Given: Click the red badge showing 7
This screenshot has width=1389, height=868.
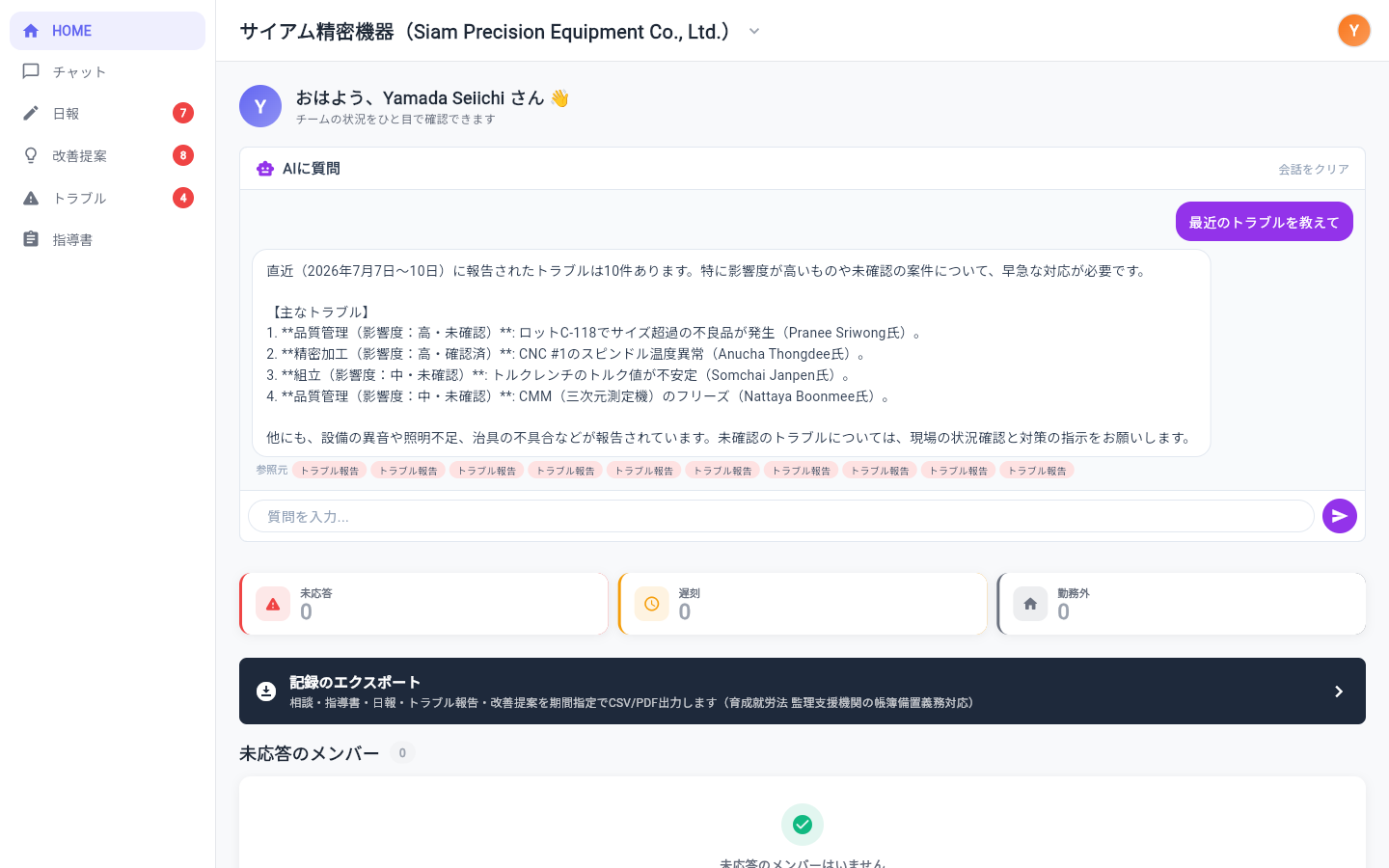Looking at the screenshot, I should click(x=183, y=114).
